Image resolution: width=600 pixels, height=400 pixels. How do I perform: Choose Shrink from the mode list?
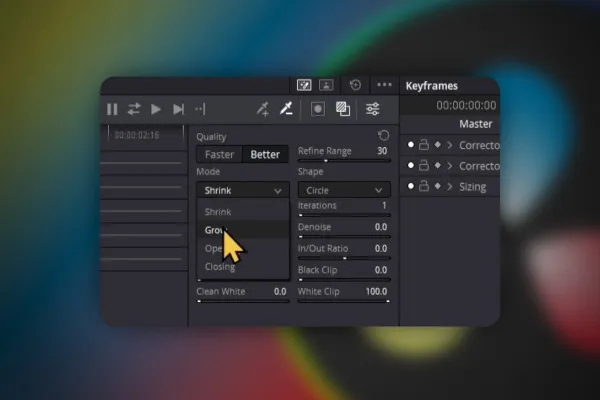click(x=243, y=212)
